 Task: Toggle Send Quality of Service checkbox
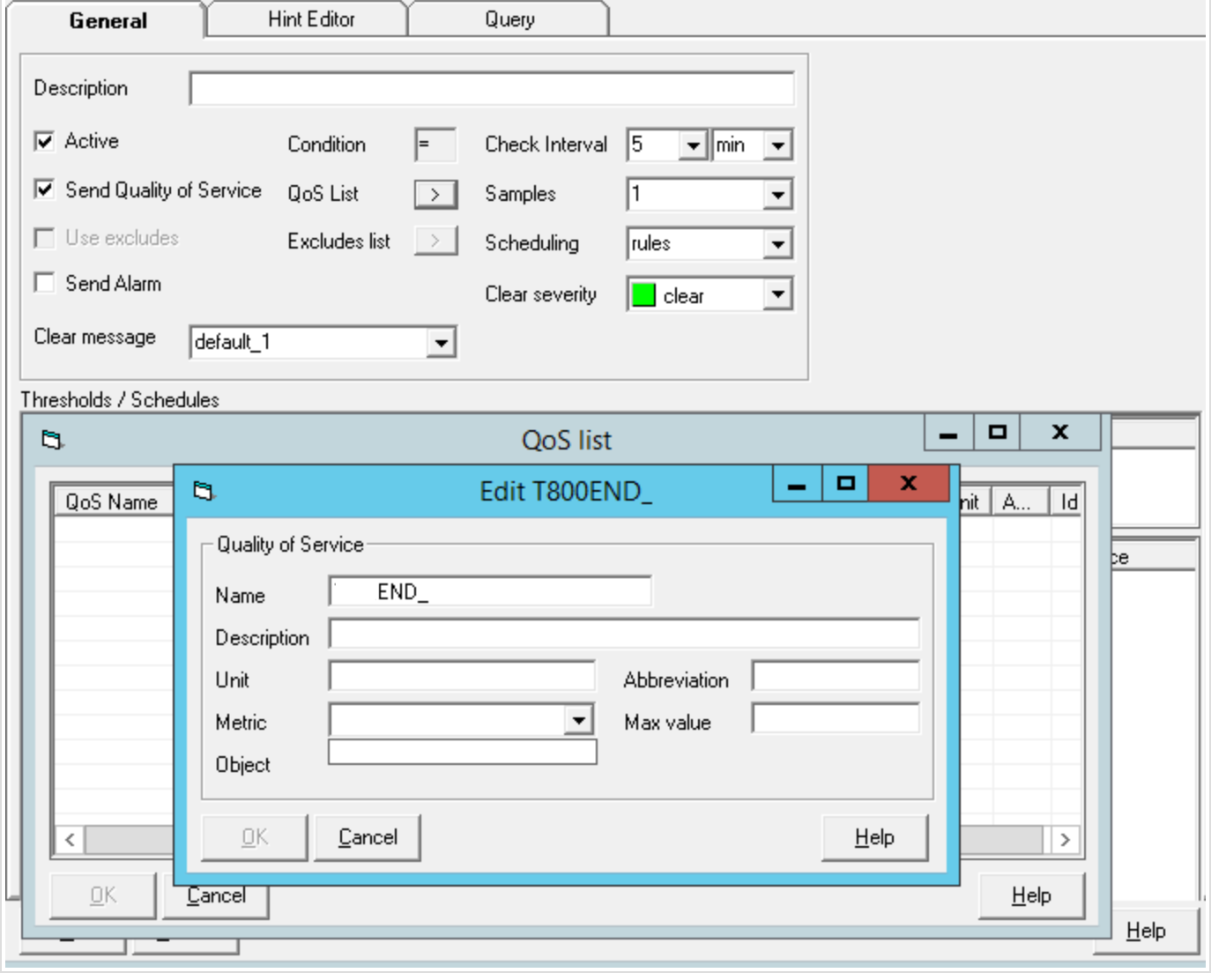coord(44,189)
